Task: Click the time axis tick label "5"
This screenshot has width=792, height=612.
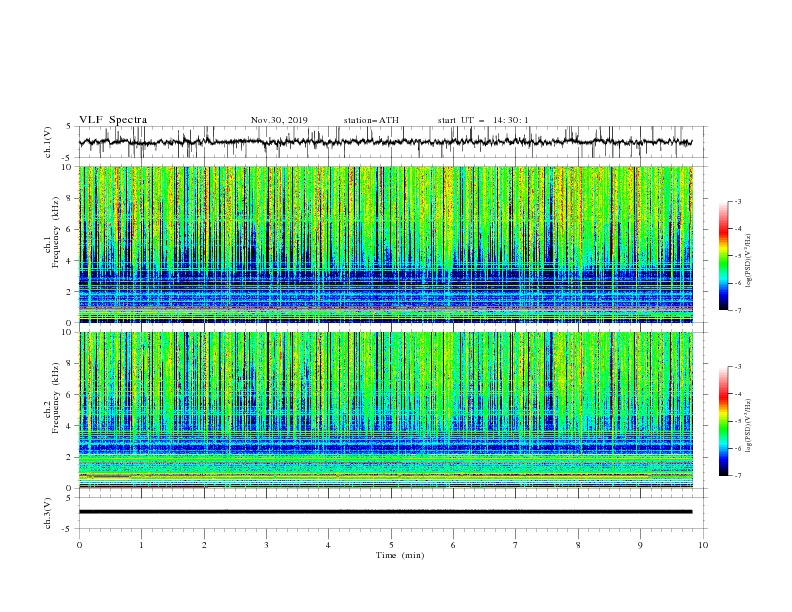Action: (391, 545)
